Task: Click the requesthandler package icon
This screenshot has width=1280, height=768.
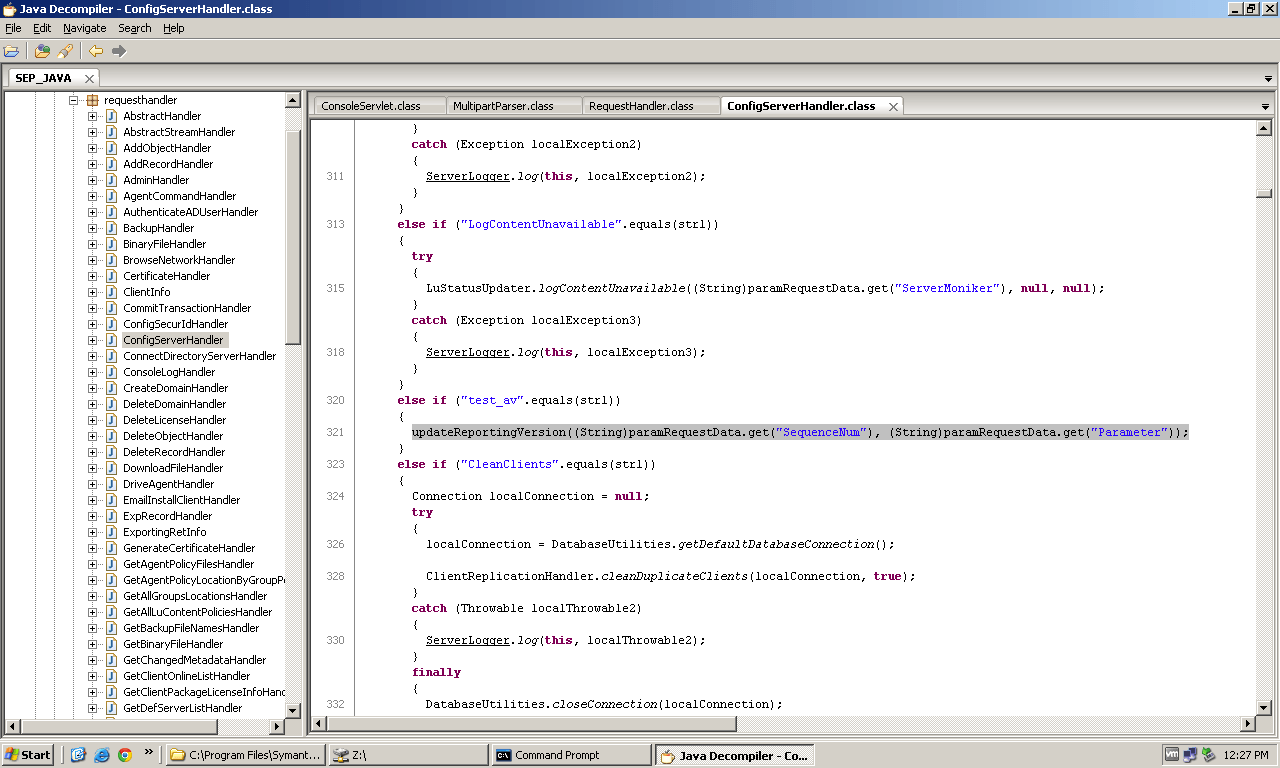Action: [x=92, y=100]
